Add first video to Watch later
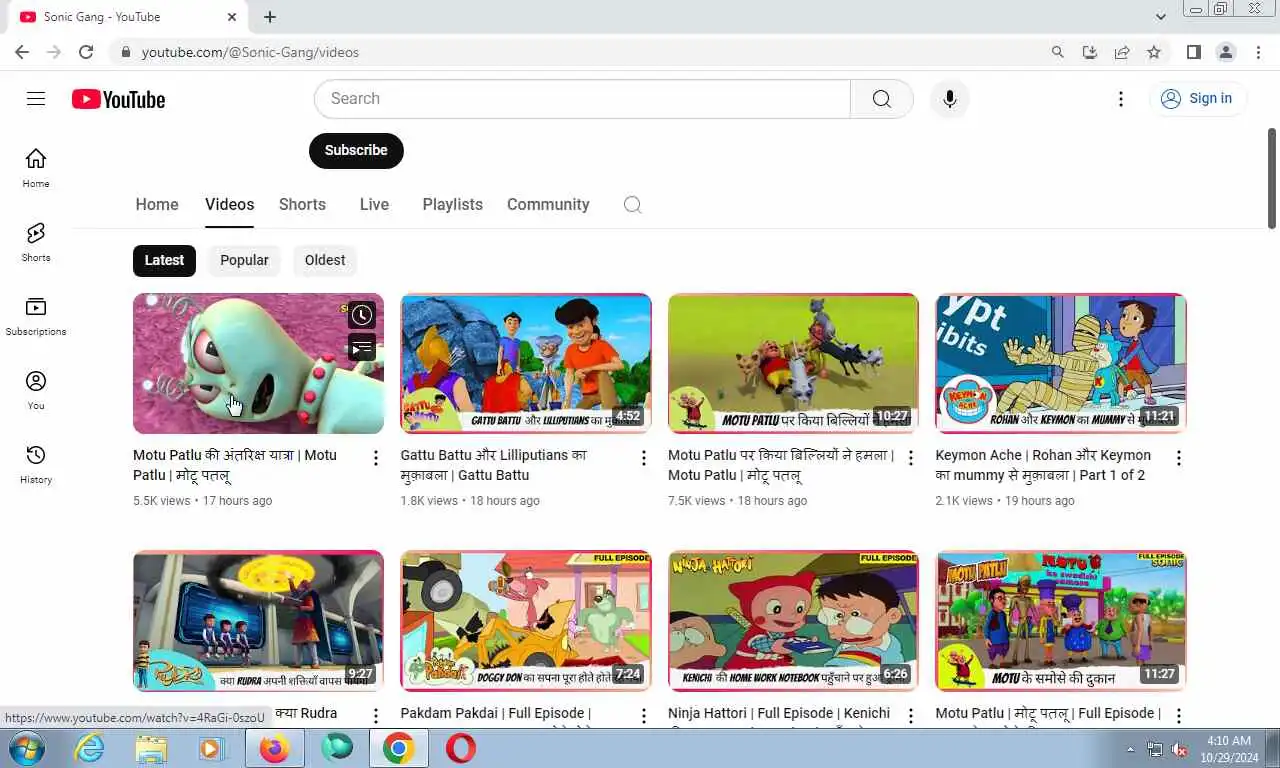Screen dimensions: 1280x768 click(x=362, y=315)
